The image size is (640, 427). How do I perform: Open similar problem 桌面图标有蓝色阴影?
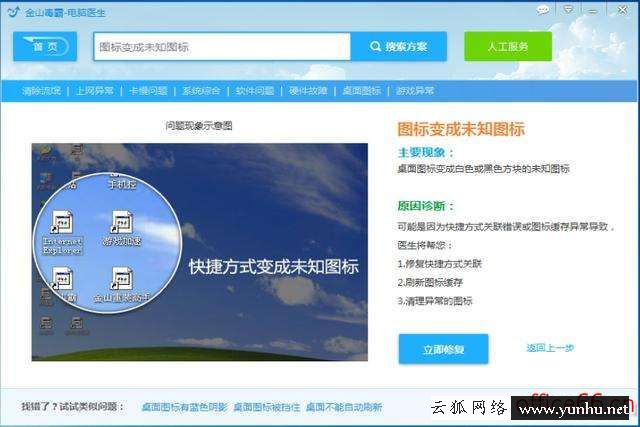(184, 407)
